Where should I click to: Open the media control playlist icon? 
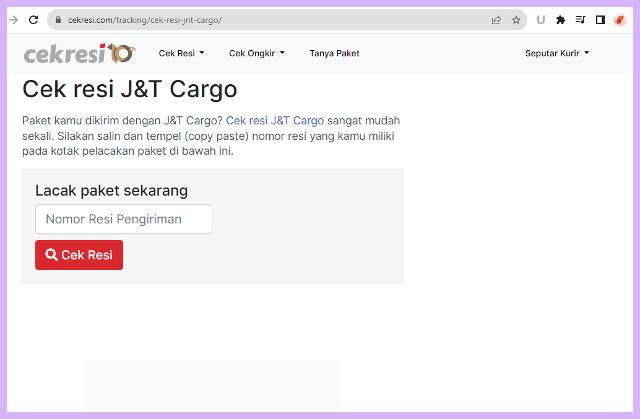coord(580,20)
